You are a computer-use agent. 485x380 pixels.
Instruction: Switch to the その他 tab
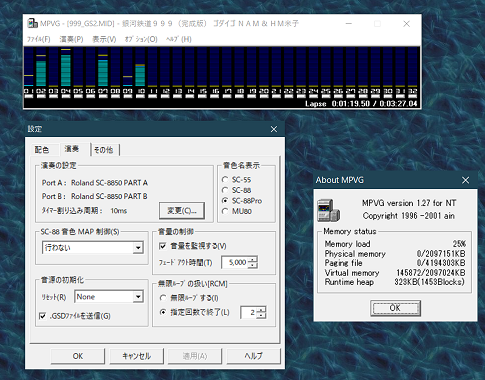[x=104, y=150]
